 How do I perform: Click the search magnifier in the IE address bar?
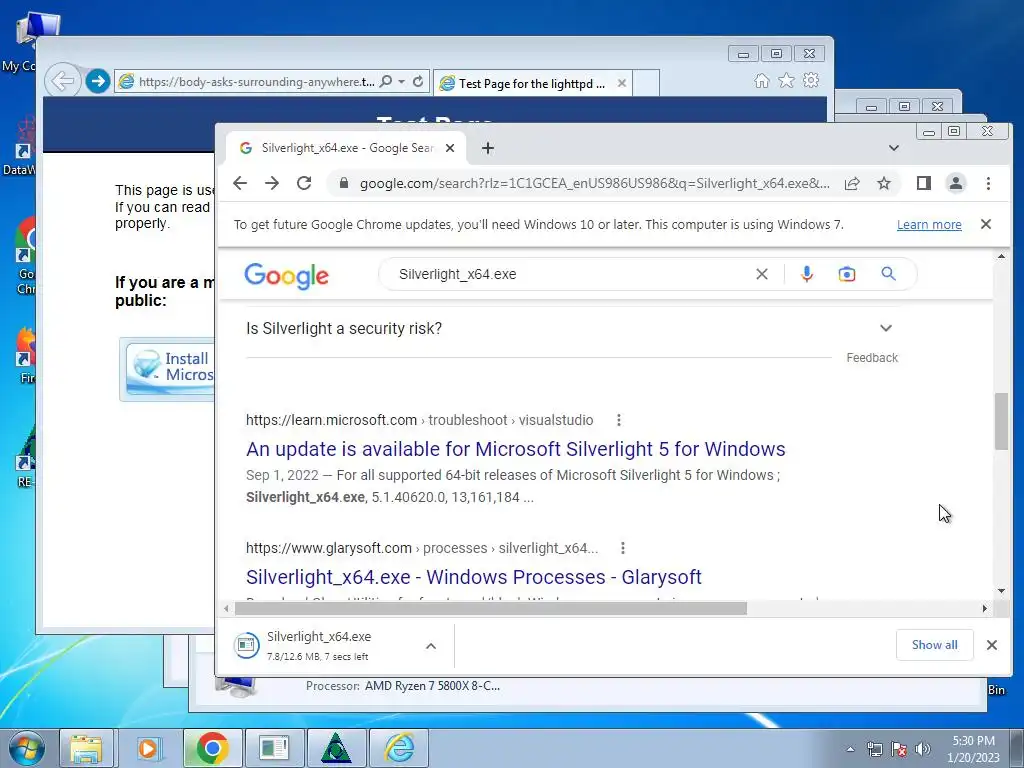(386, 82)
